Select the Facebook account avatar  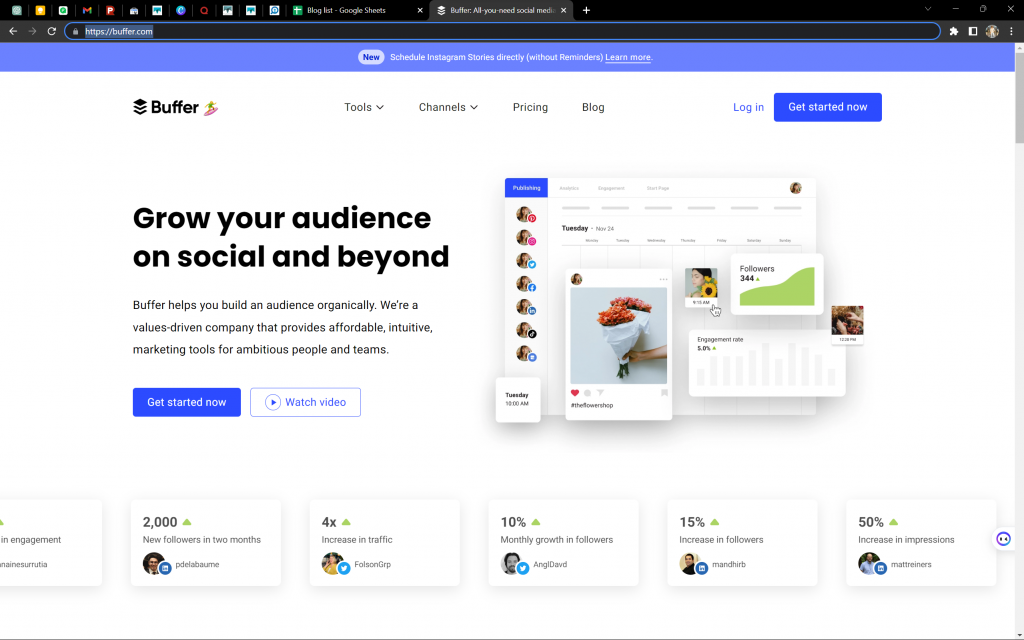(x=526, y=284)
